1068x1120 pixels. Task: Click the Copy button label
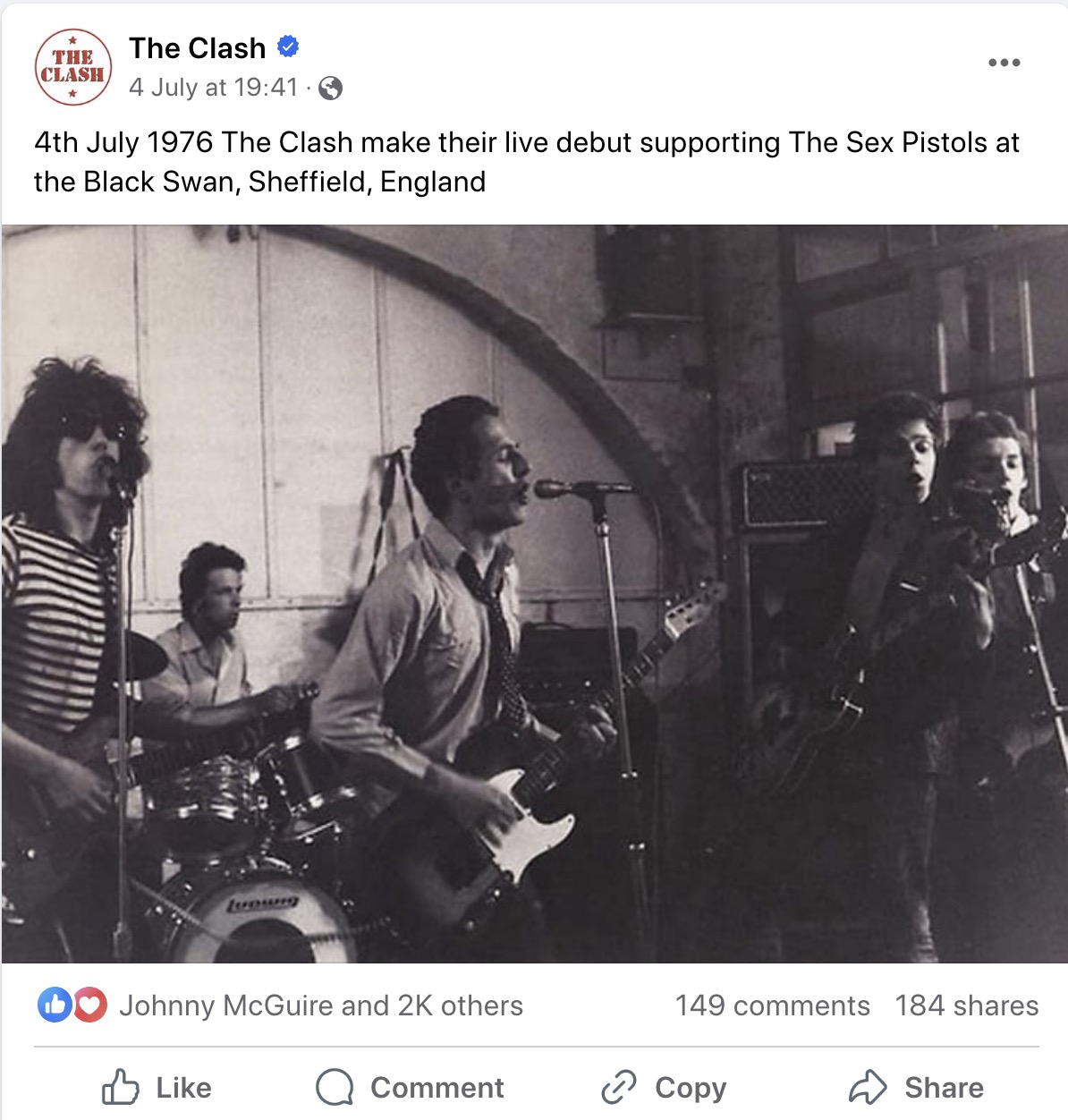click(691, 1089)
